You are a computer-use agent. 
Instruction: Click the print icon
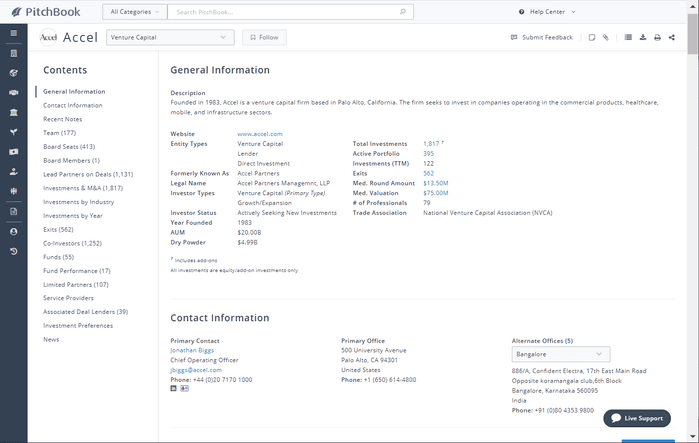click(x=657, y=37)
